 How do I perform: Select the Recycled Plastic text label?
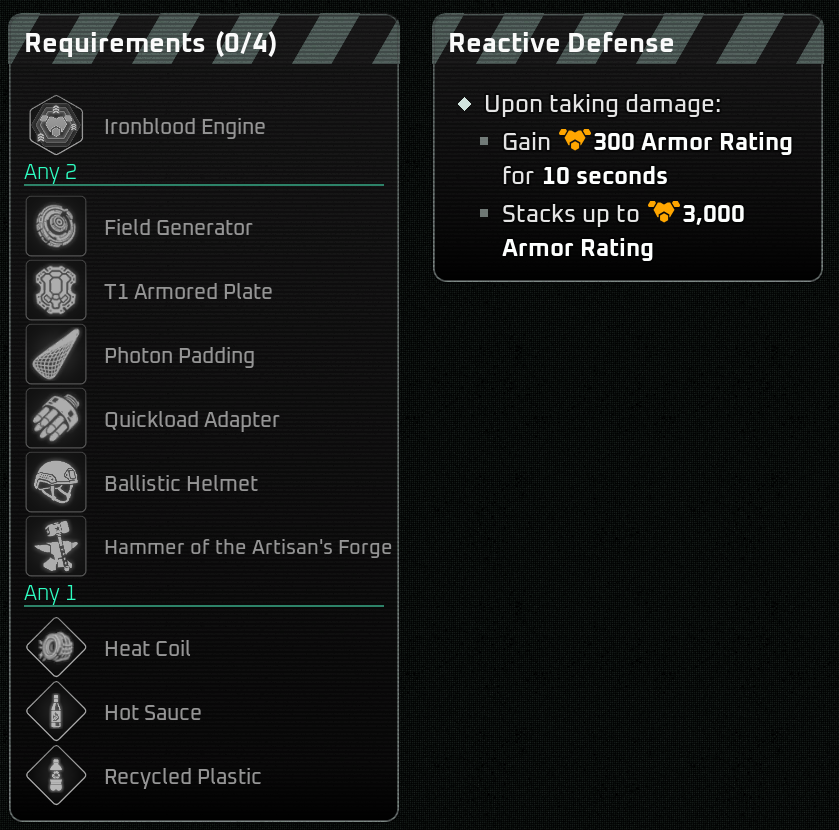point(183,777)
